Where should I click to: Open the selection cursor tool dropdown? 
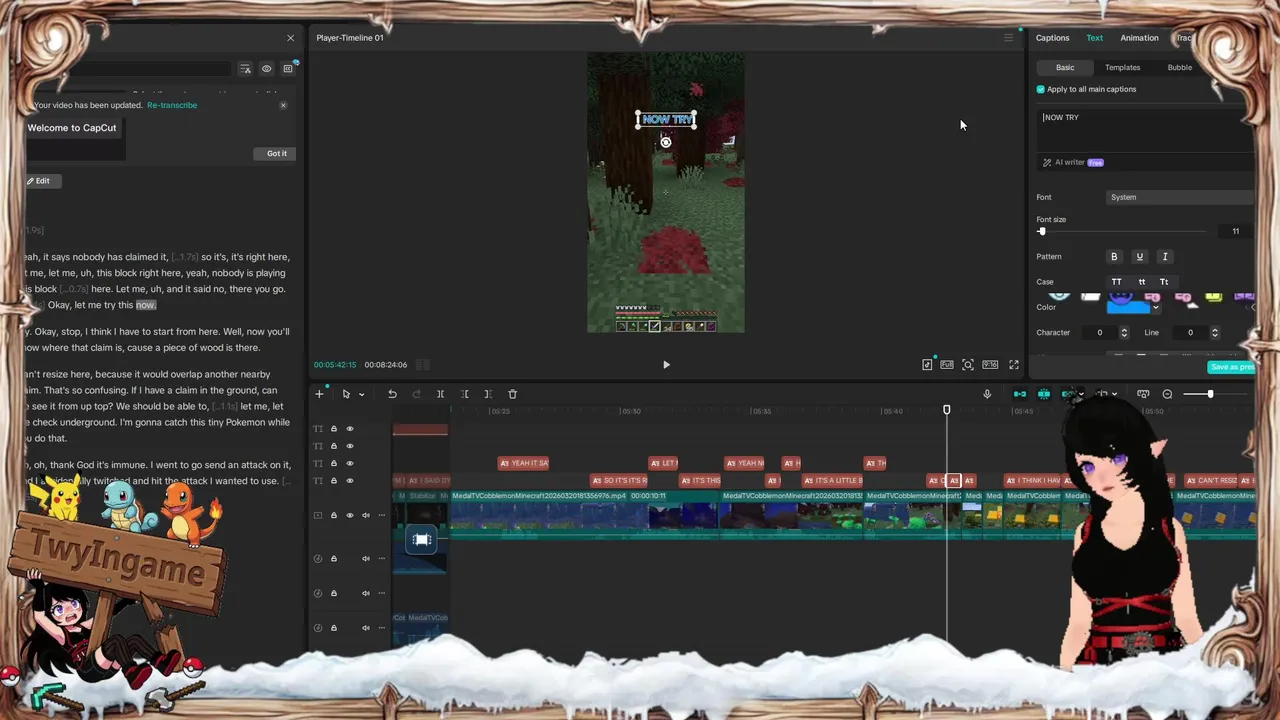tap(361, 394)
